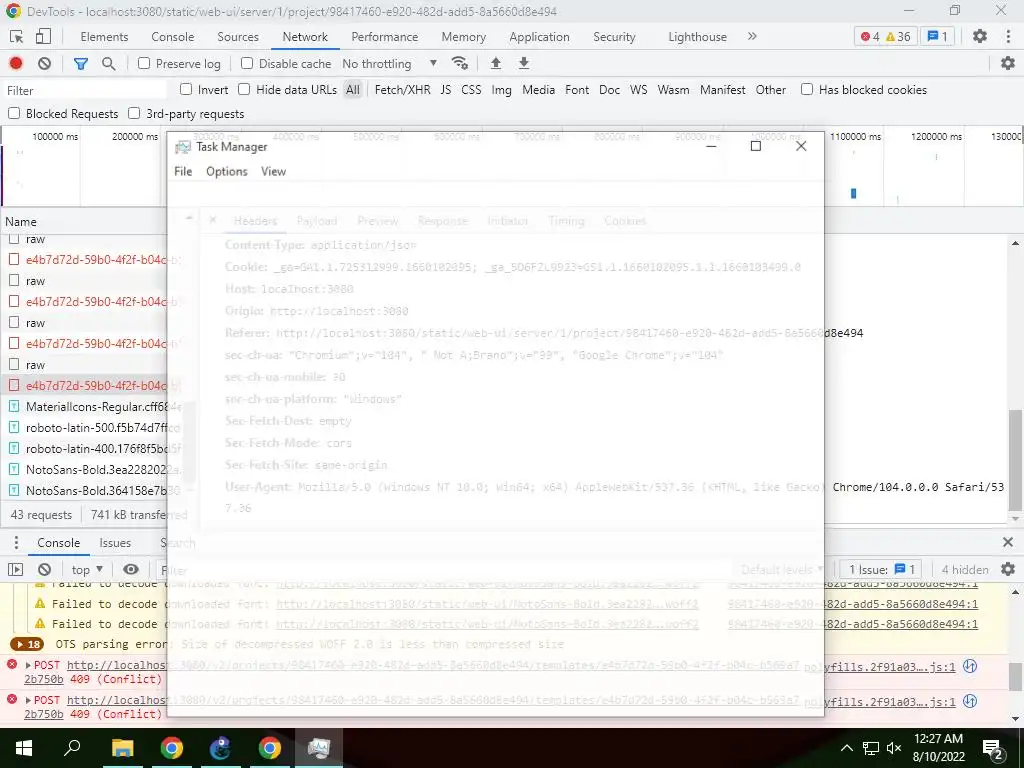
Task: Open the Performance tab
Action: (385, 37)
